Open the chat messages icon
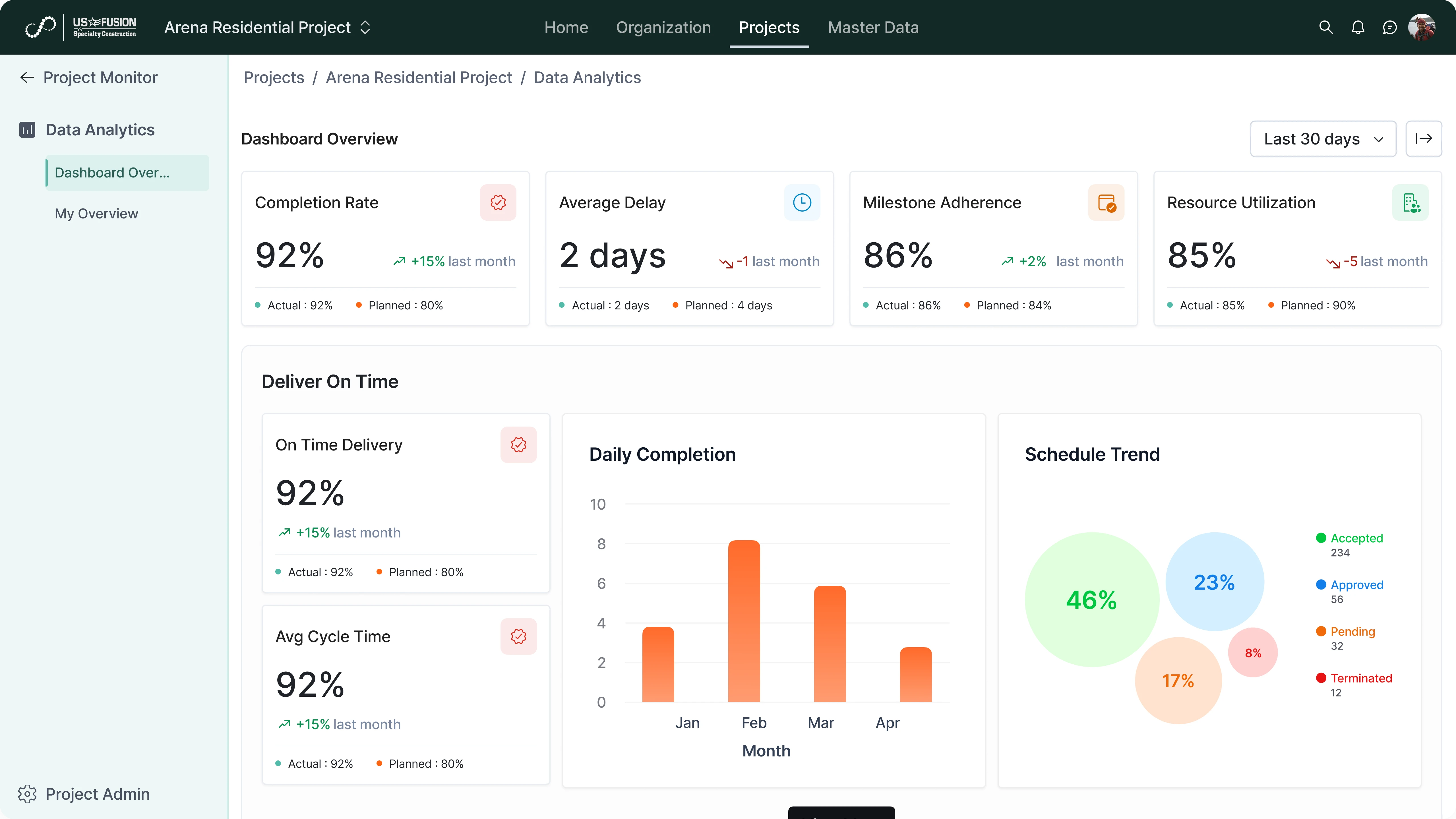 [1390, 27]
